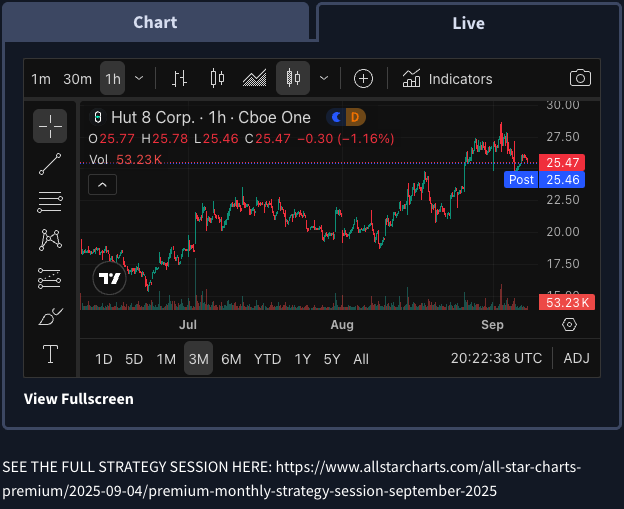
Task: Set date range to YTD
Action: 267,359
